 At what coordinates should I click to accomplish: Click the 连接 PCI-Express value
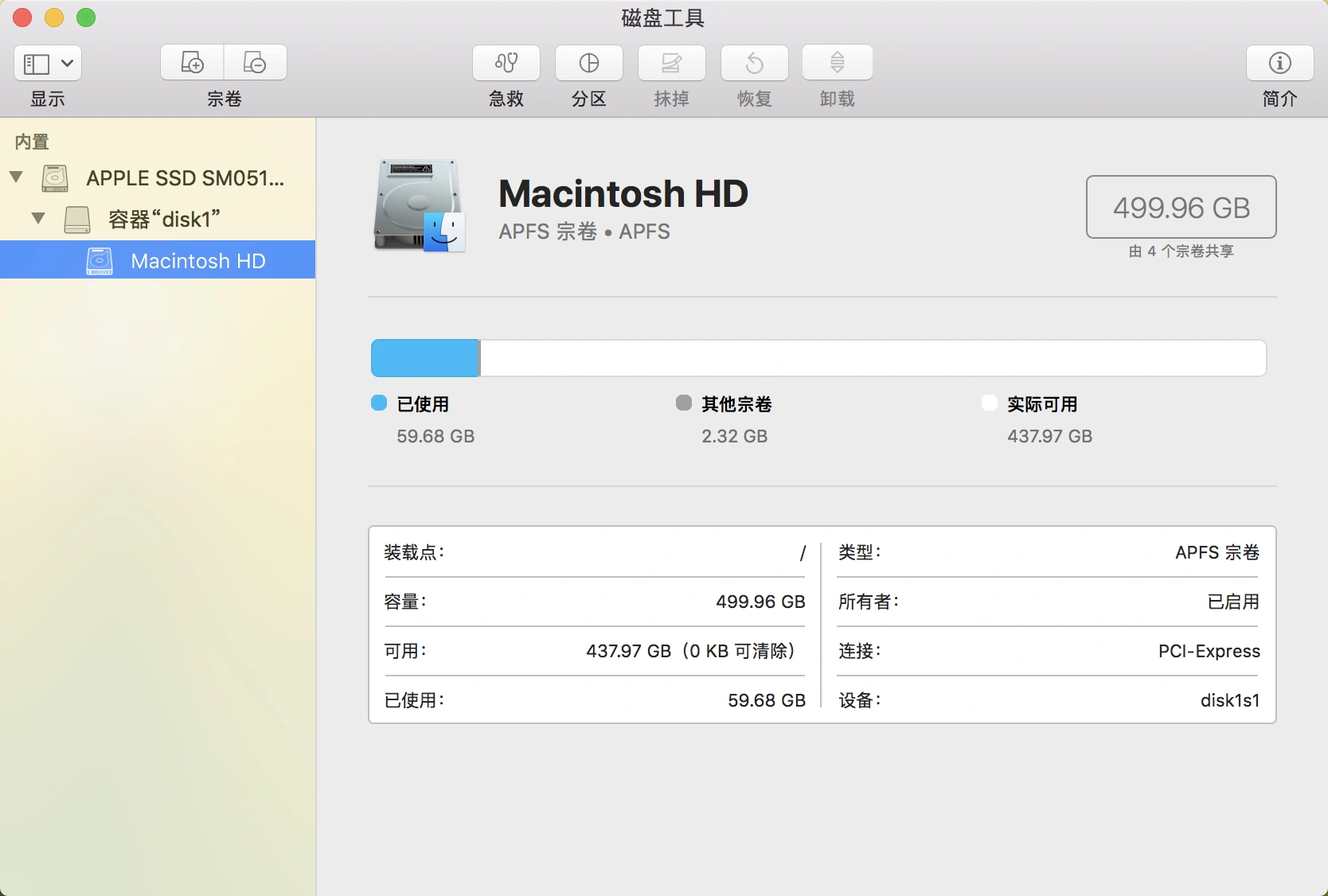click(1209, 651)
